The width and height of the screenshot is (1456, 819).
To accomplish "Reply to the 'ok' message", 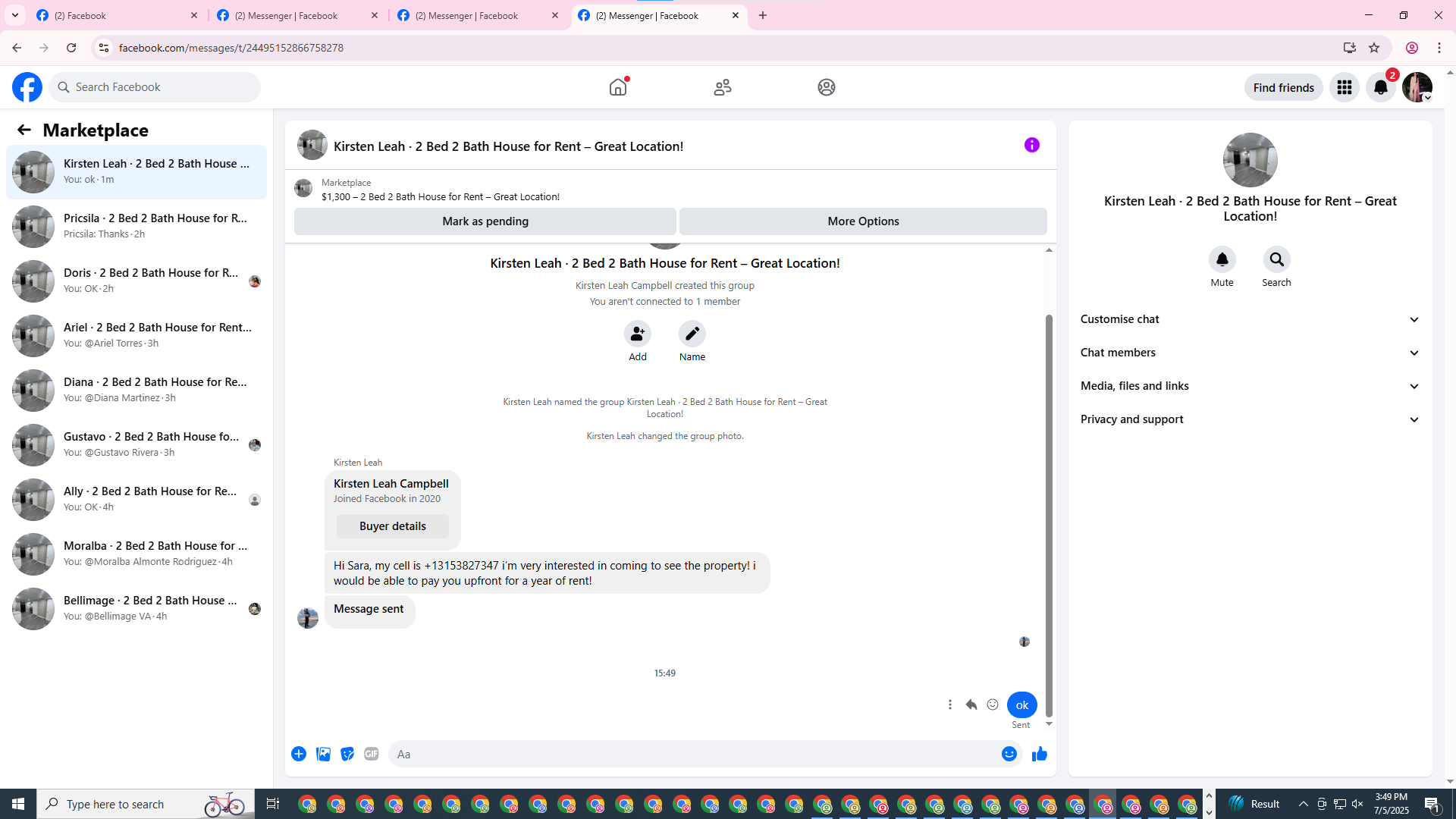I will pos(971,704).
